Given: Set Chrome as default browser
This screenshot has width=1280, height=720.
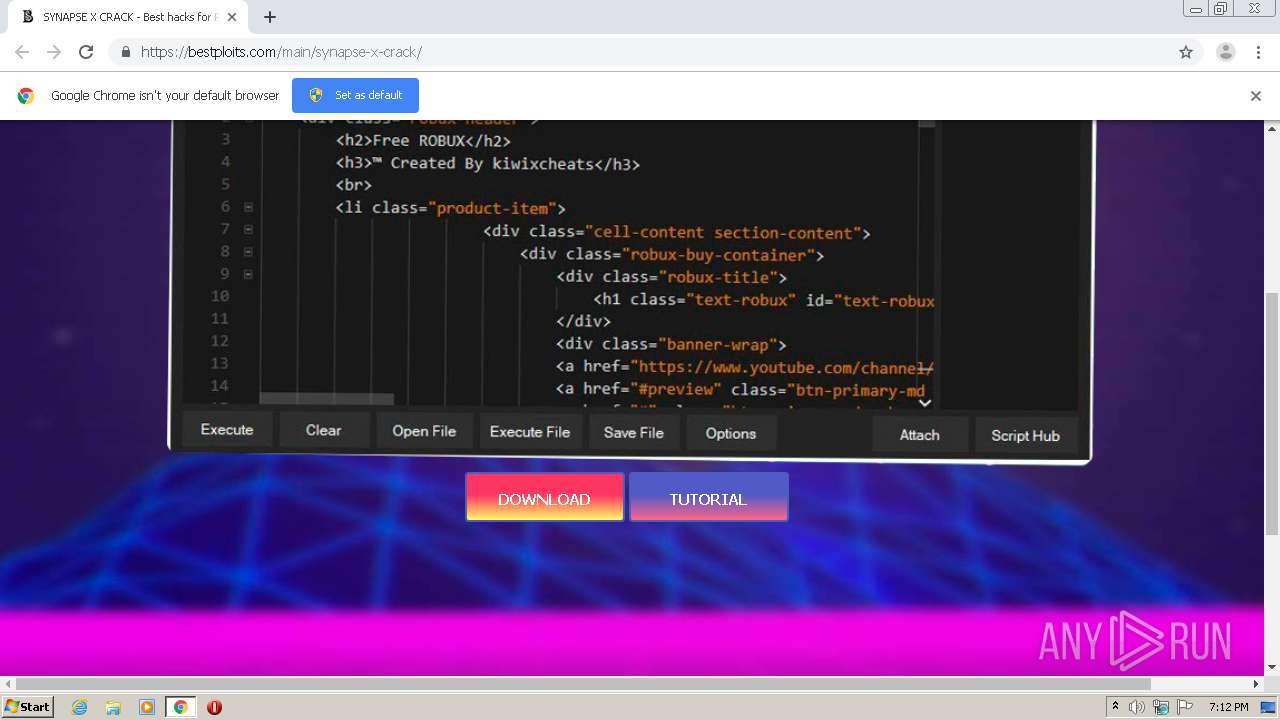Looking at the screenshot, I should (x=355, y=95).
